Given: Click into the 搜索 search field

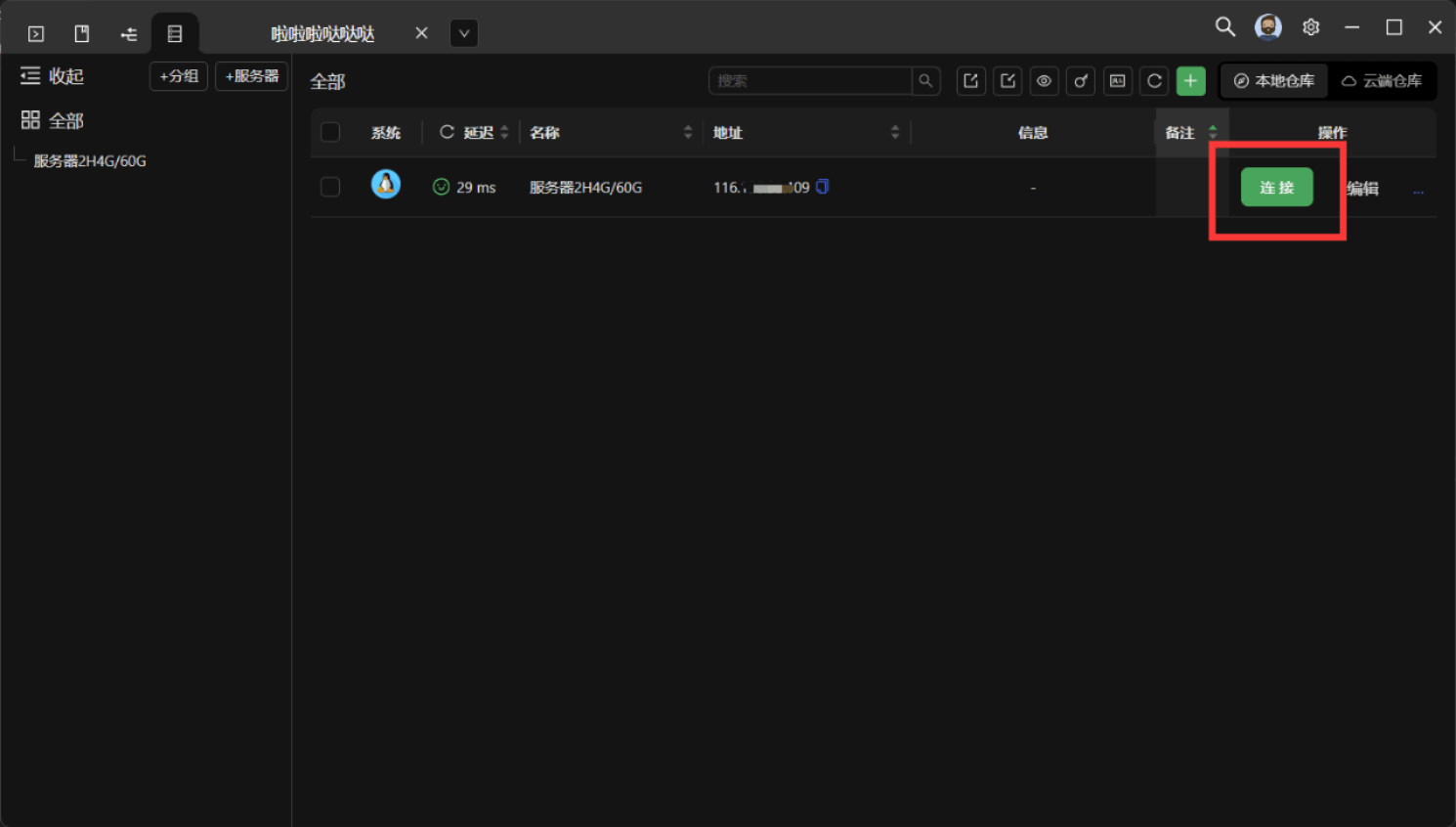Looking at the screenshot, I should (809, 81).
